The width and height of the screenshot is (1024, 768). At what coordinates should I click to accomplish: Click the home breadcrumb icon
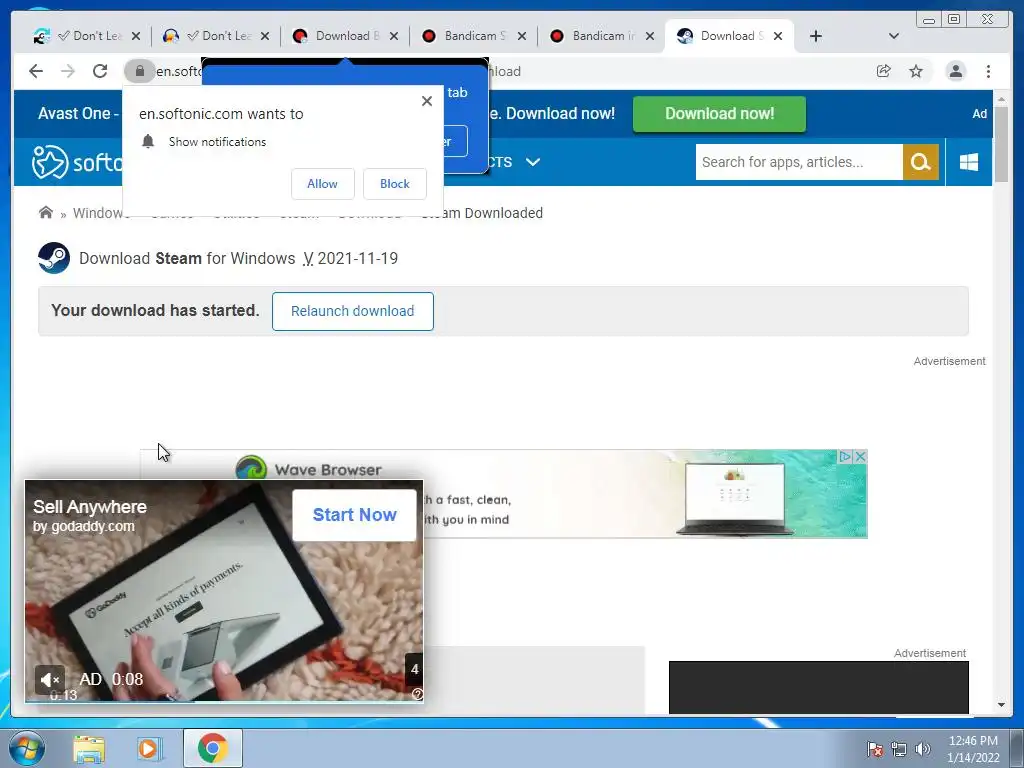(x=46, y=213)
